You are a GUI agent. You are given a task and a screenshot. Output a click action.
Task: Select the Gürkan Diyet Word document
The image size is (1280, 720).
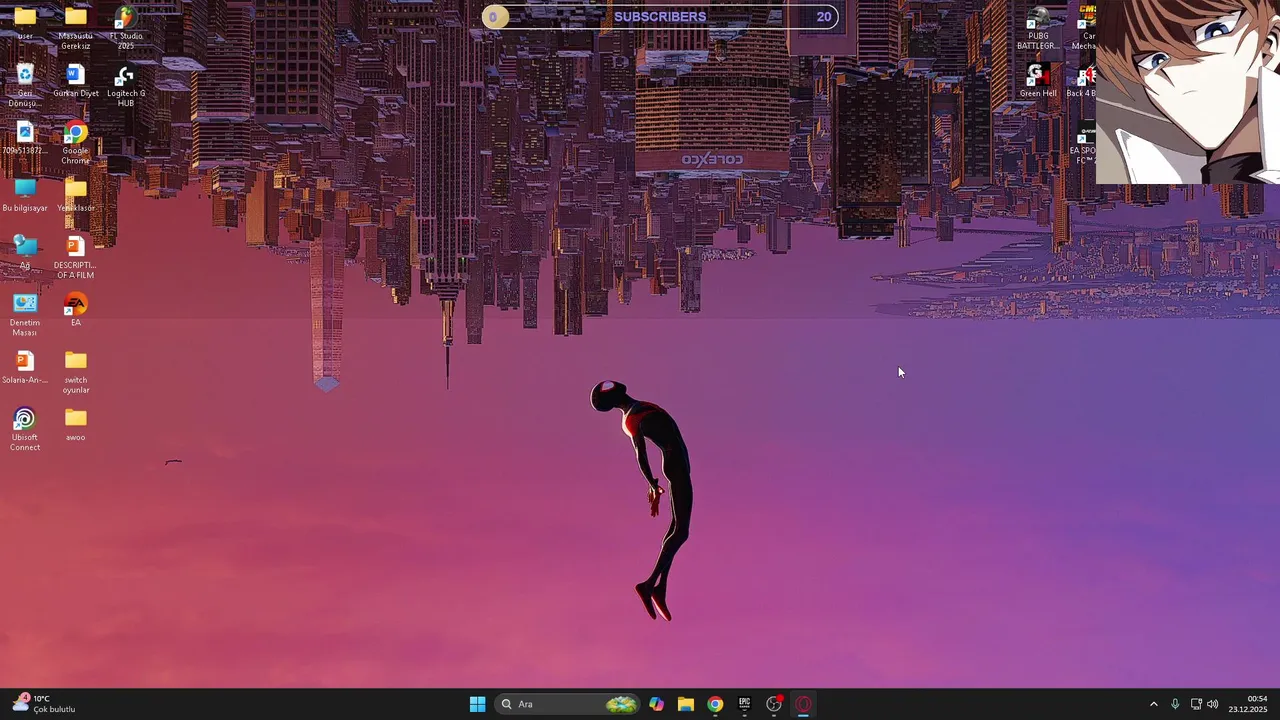(x=75, y=81)
